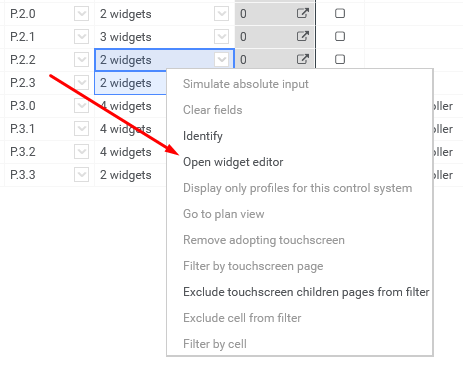Select Identify in the context menu

203,136
